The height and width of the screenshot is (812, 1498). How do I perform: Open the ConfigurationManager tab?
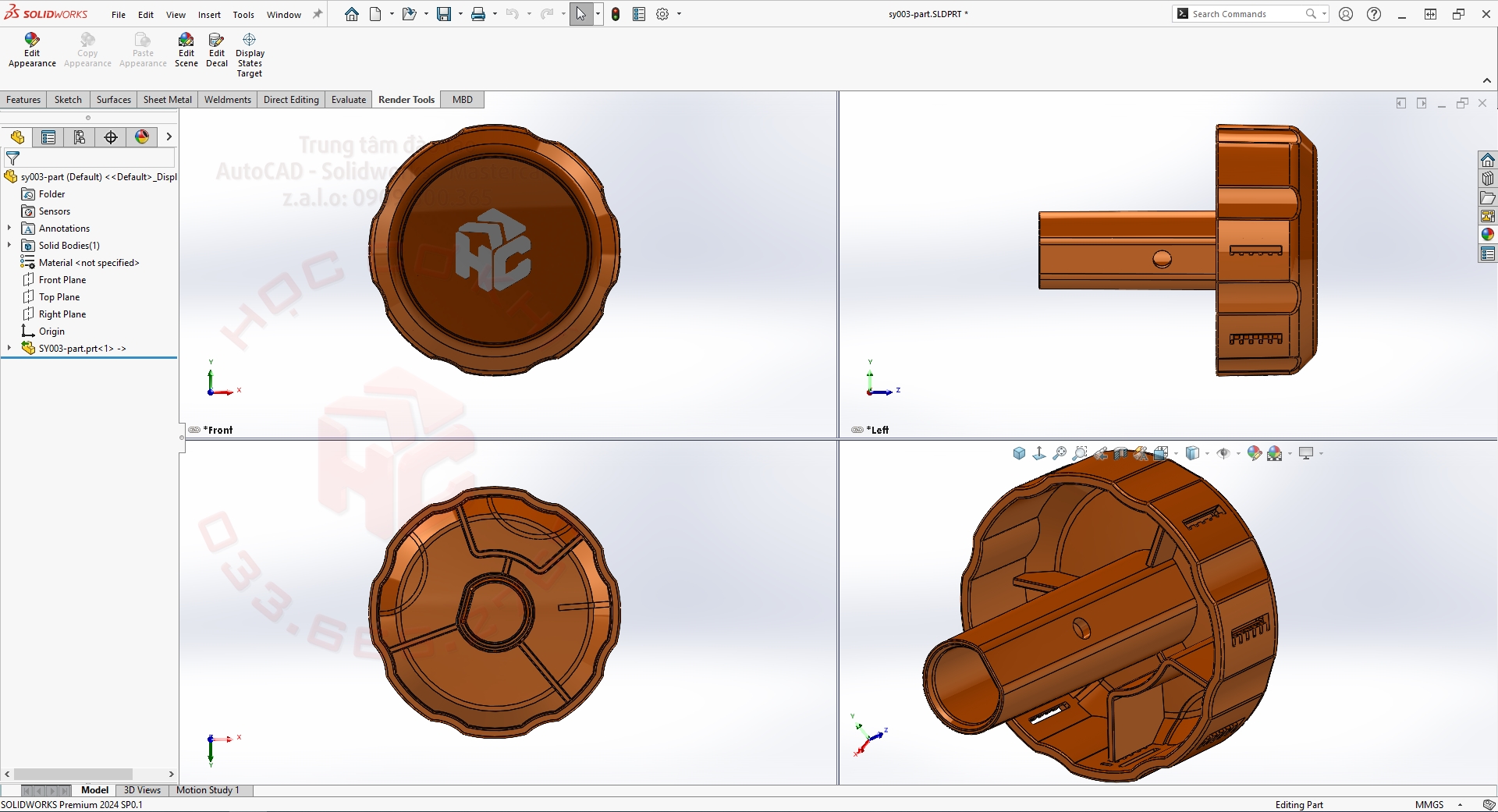pyautogui.click(x=80, y=137)
